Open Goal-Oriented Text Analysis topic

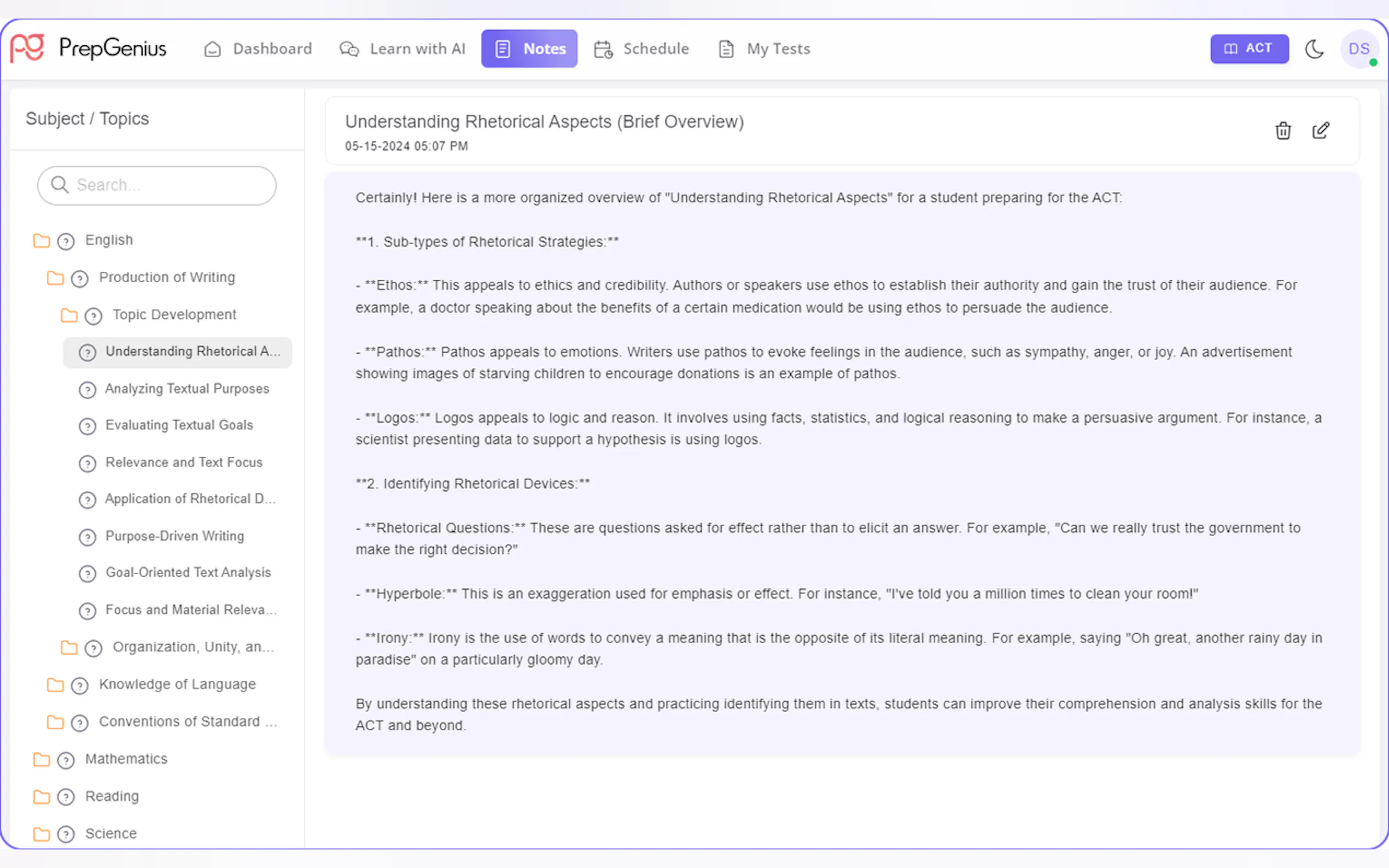(188, 573)
